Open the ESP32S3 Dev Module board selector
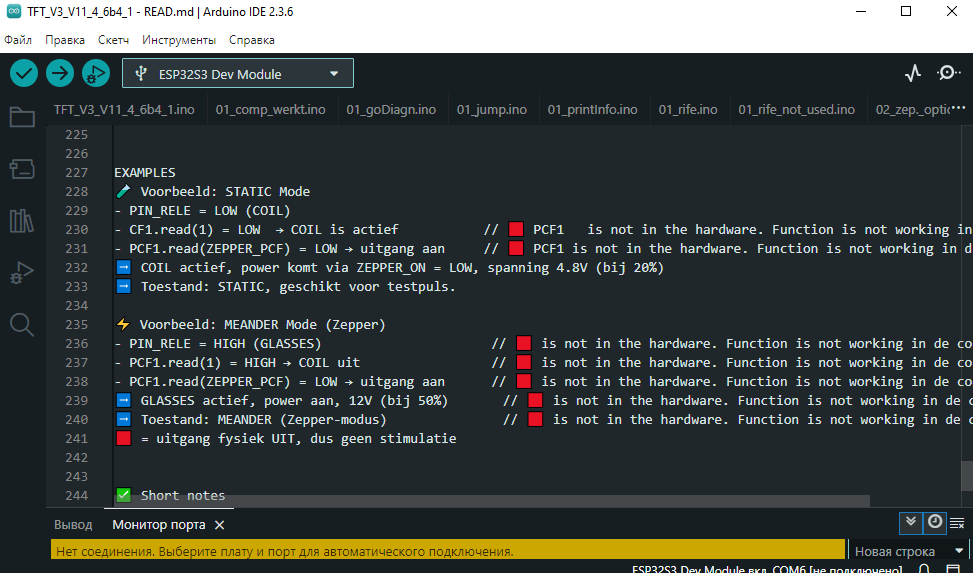 [238, 73]
